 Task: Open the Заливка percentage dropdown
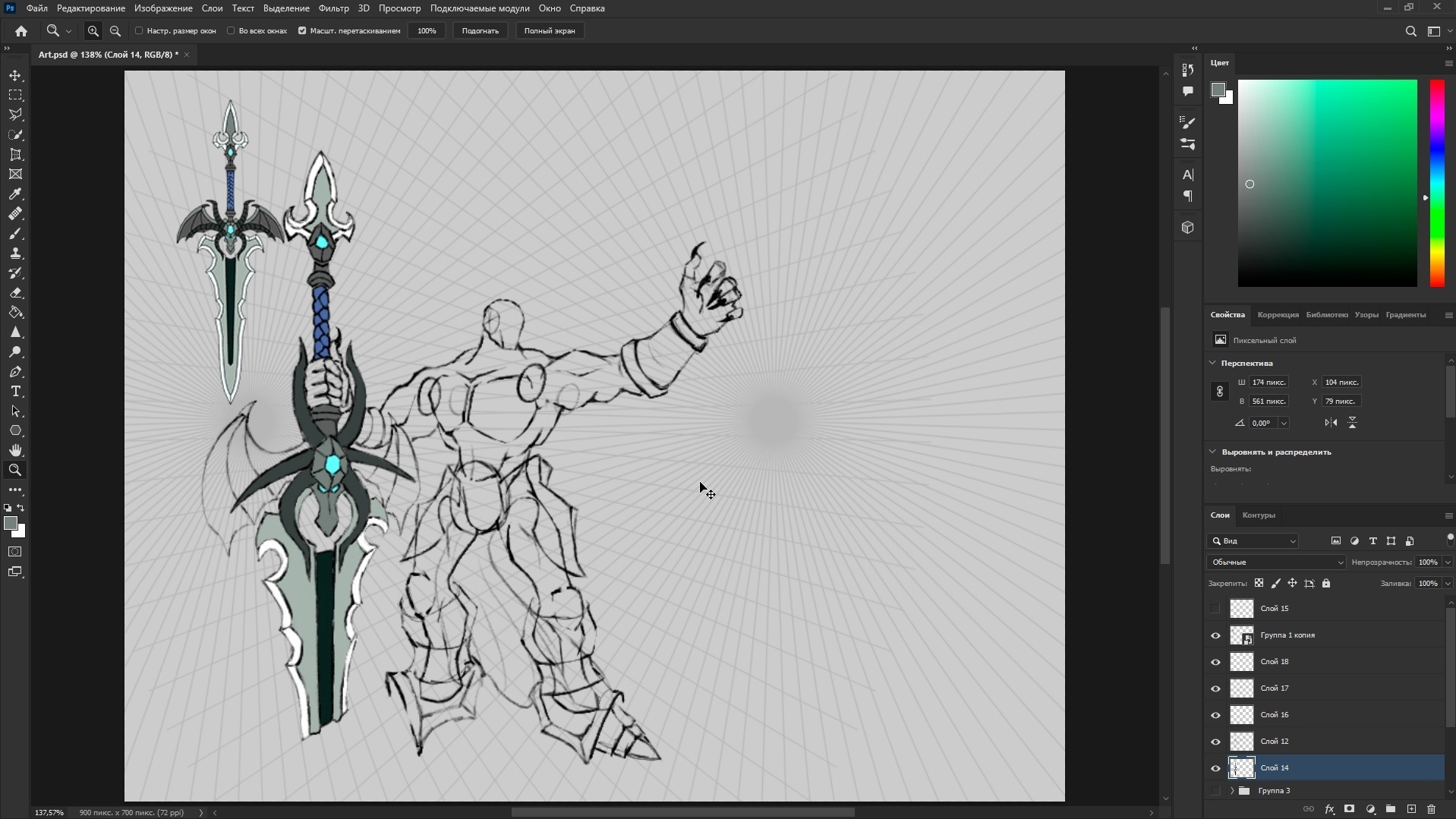pyautogui.click(x=1448, y=584)
